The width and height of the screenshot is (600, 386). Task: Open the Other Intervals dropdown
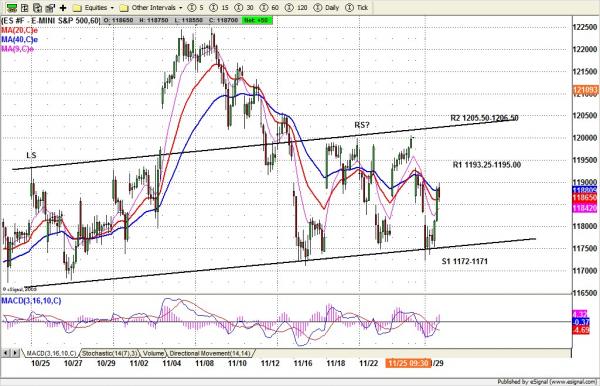click(x=152, y=7)
